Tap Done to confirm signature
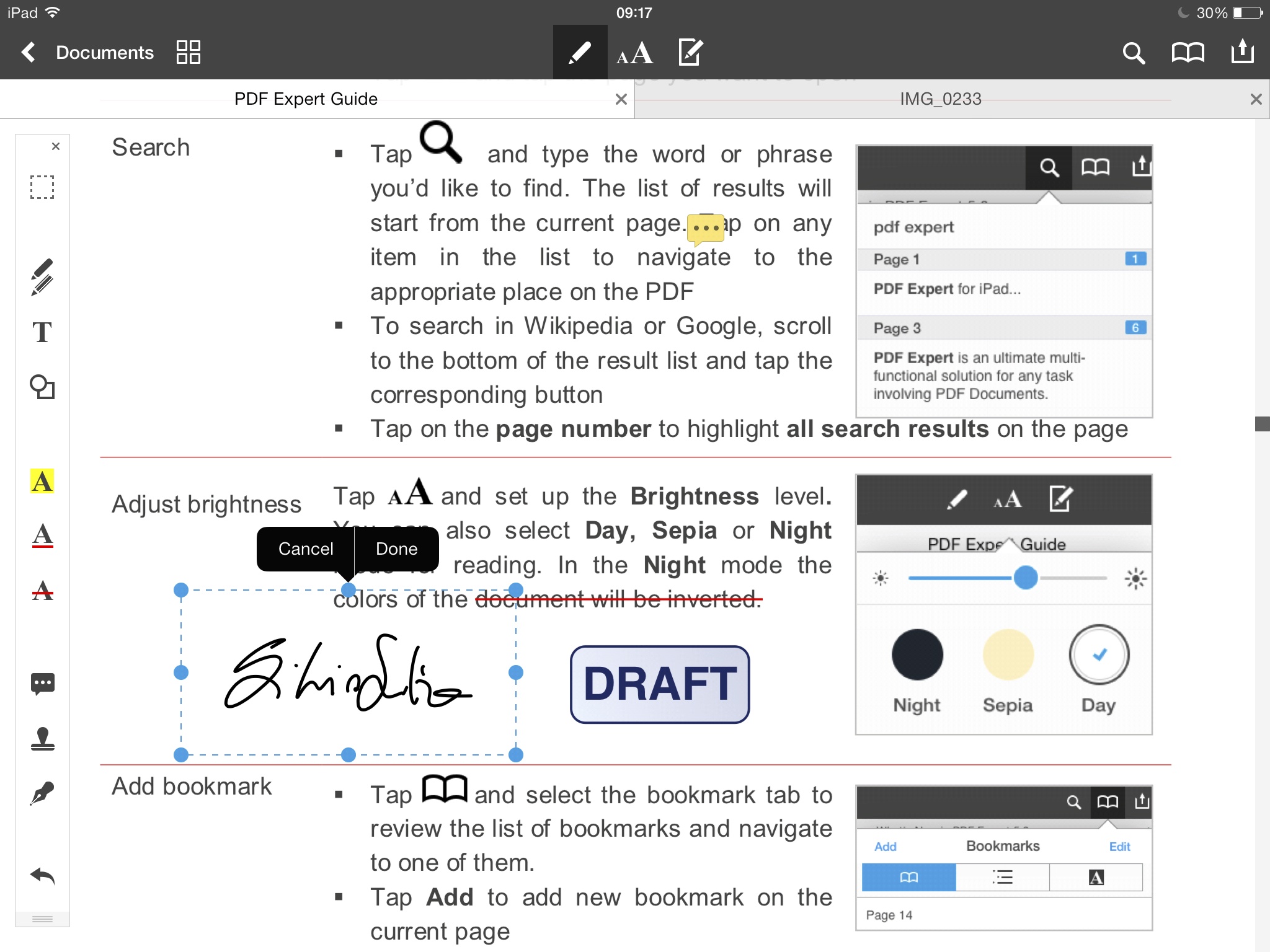 click(x=397, y=549)
